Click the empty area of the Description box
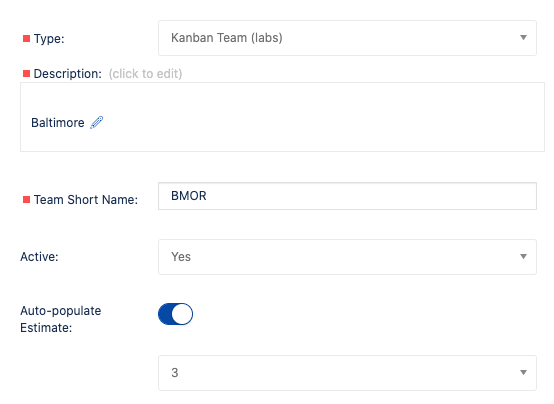 click(318, 117)
